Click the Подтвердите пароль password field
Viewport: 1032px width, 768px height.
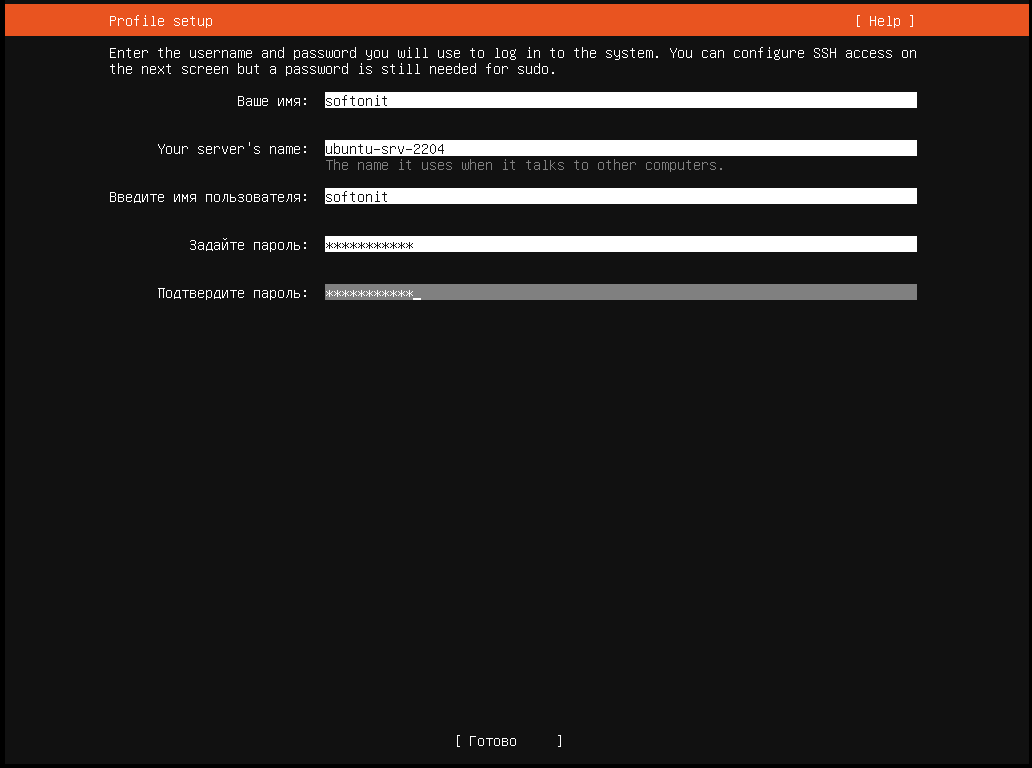click(620, 293)
